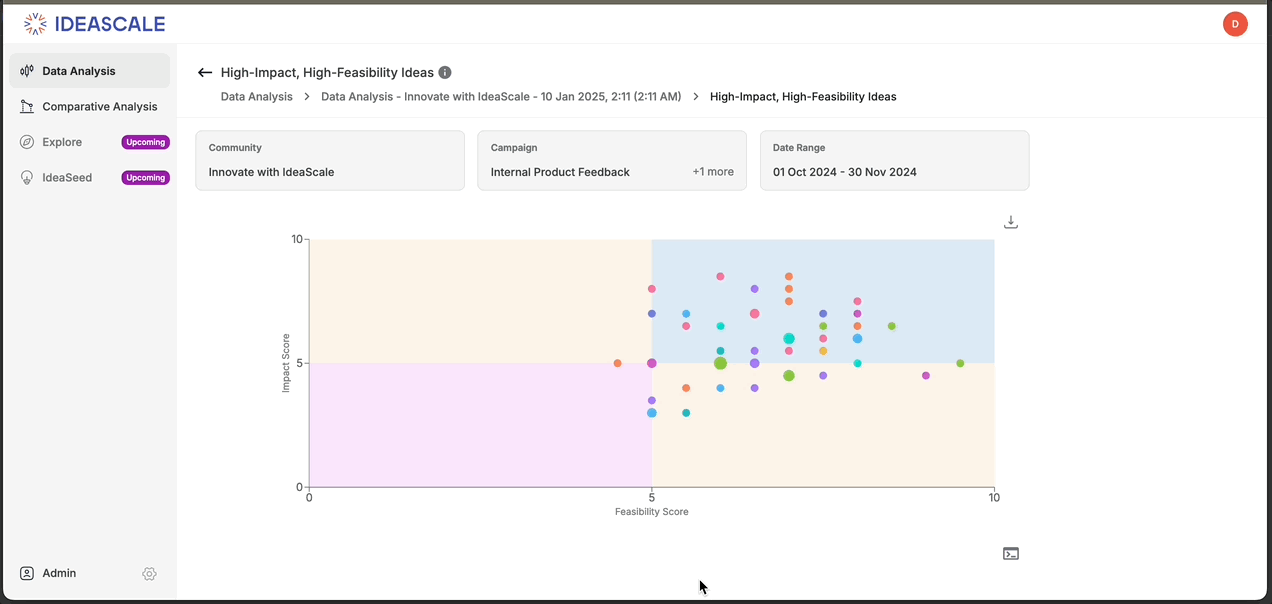Go back using the left arrow
The height and width of the screenshot is (604, 1272).
(x=205, y=72)
